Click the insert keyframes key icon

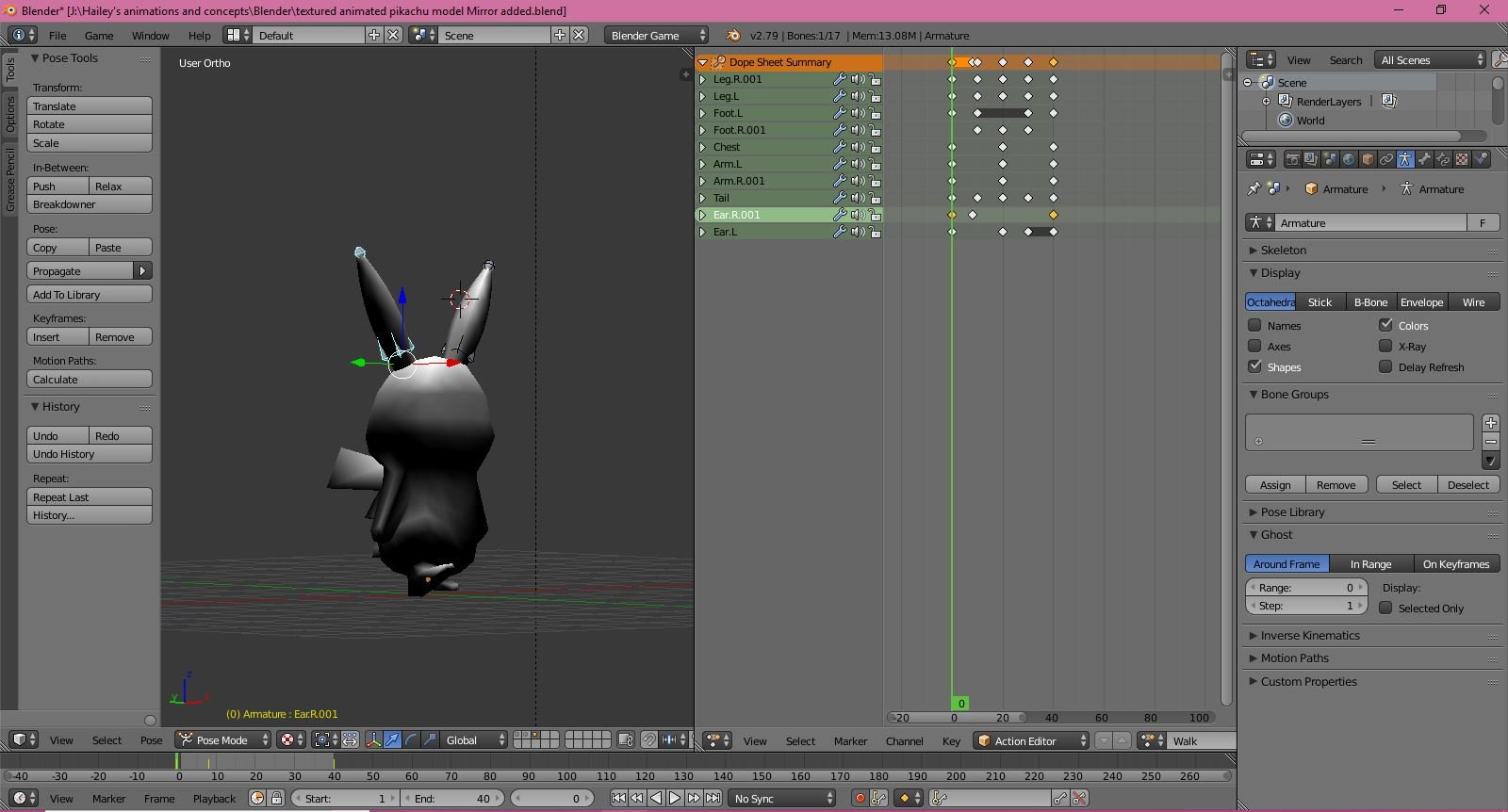pos(1060,798)
